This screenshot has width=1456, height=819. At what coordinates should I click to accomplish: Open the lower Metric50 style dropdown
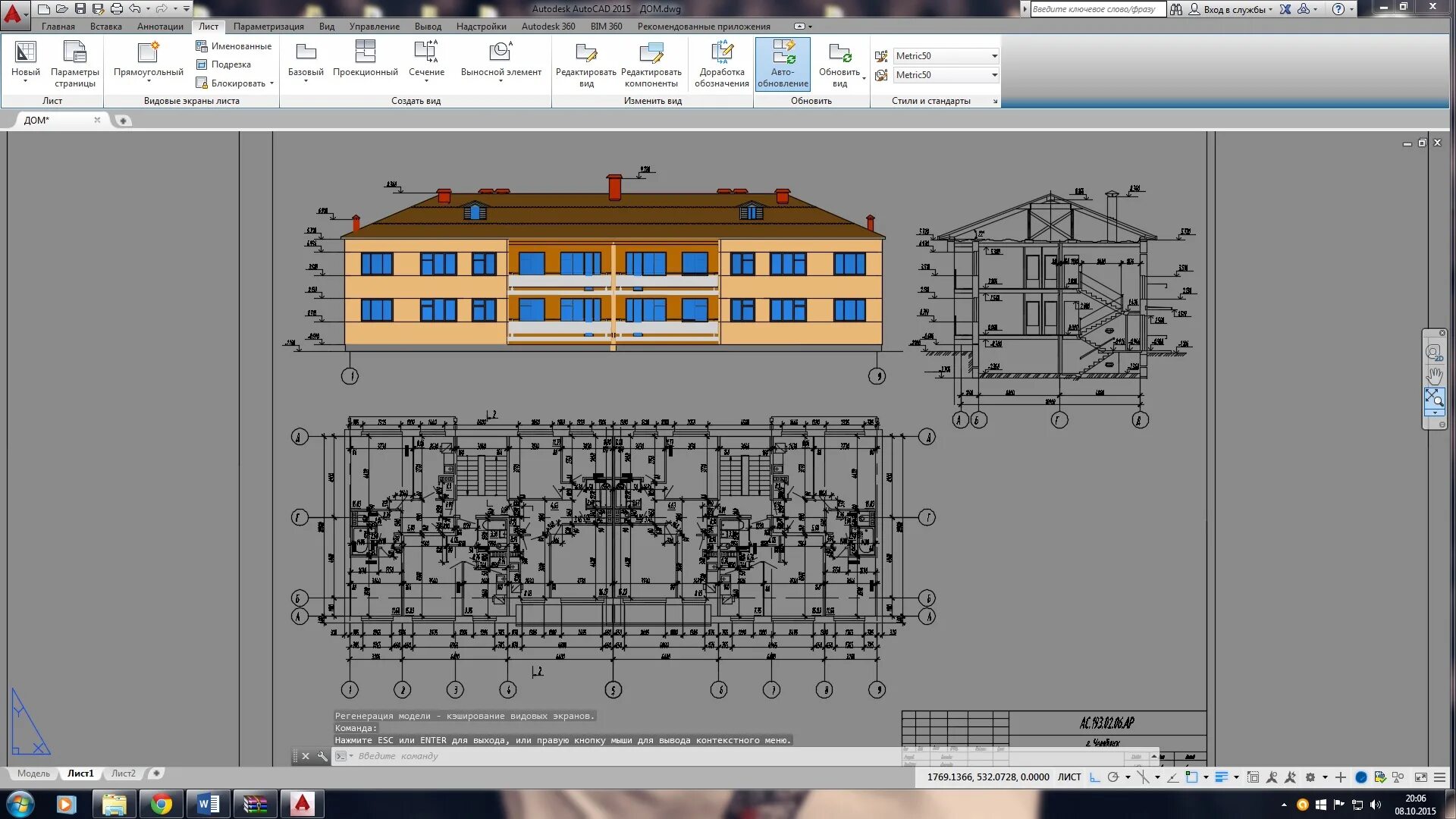point(994,75)
